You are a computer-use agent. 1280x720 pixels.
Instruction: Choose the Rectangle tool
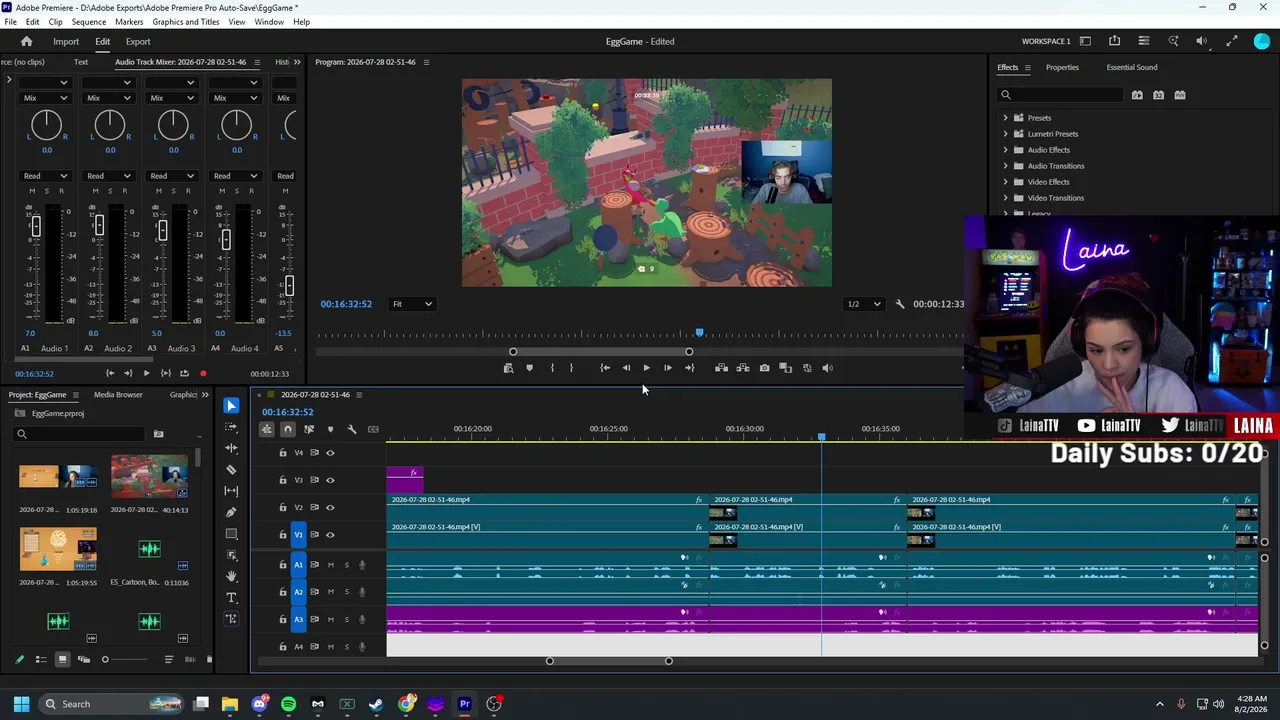point(232,534)
